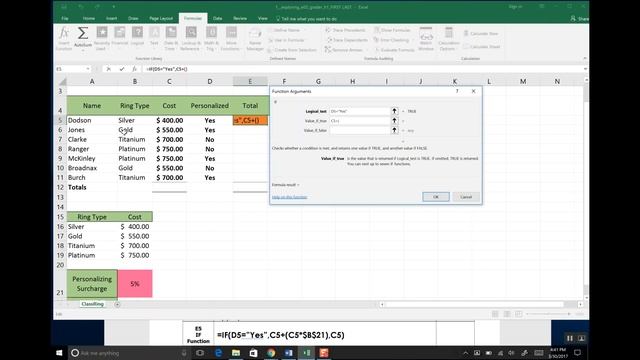Click the horizontal scrollbar right arrow
This screenshot has width=640, height=360.
point(580,304)
